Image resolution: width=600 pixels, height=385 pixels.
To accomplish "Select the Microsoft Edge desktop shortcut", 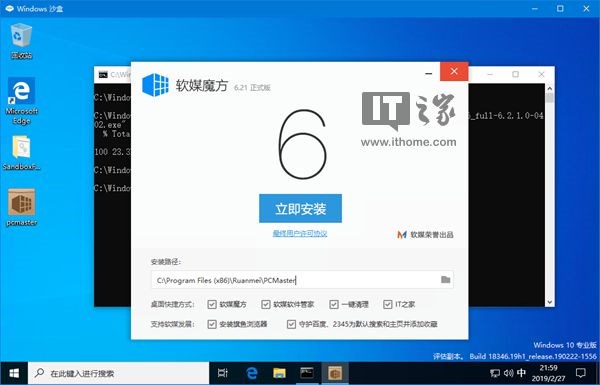I will (x=21, y=101).
